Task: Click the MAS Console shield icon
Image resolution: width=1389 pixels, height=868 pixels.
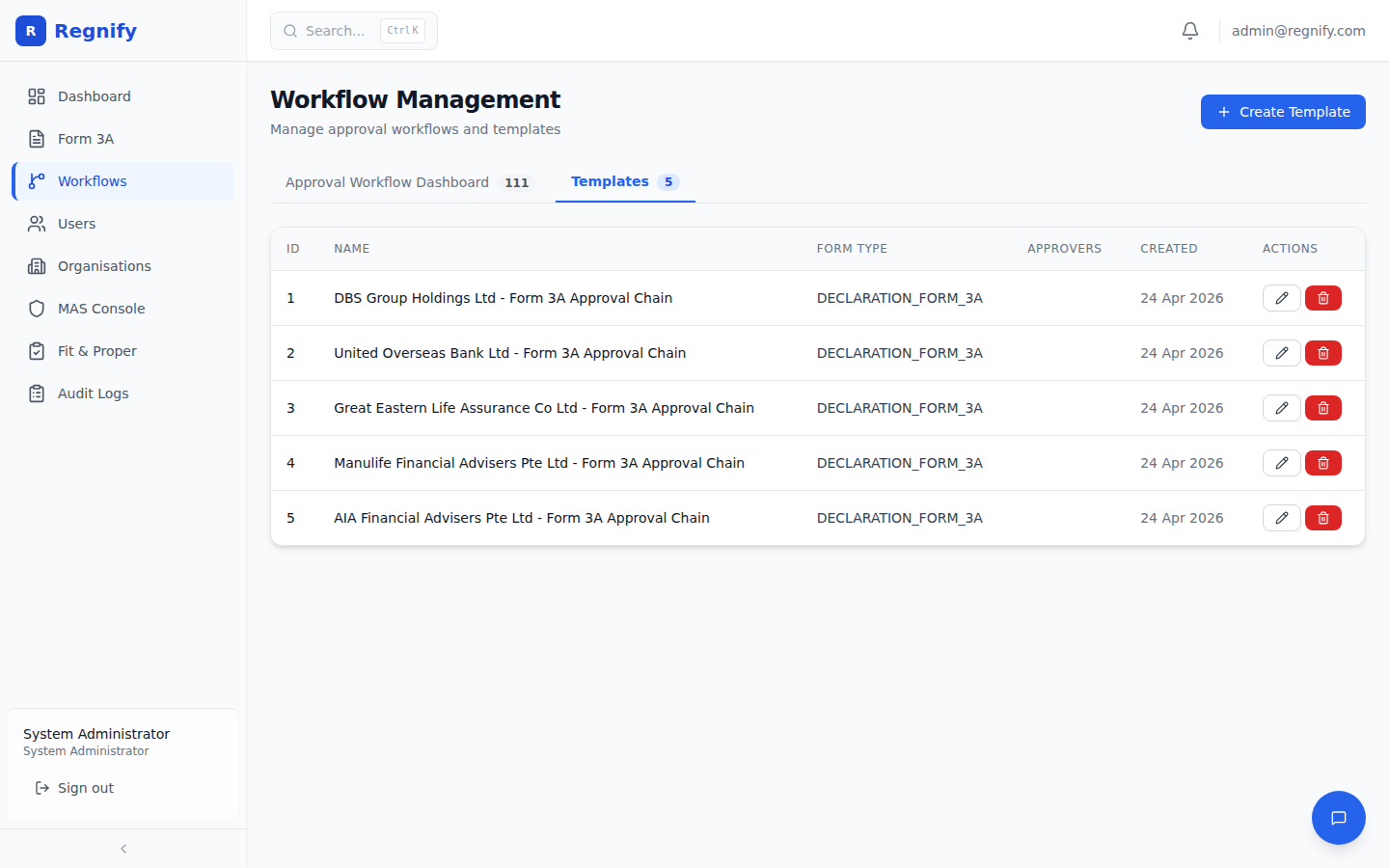Action: (37, 309)
